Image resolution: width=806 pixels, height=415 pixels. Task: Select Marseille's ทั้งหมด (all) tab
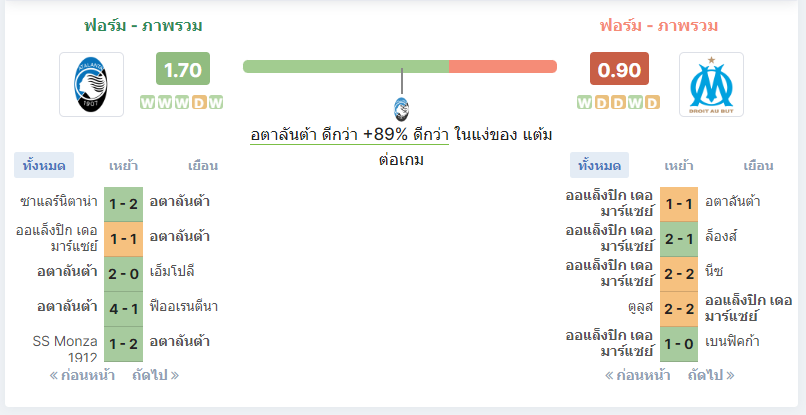tap(599, 165)
